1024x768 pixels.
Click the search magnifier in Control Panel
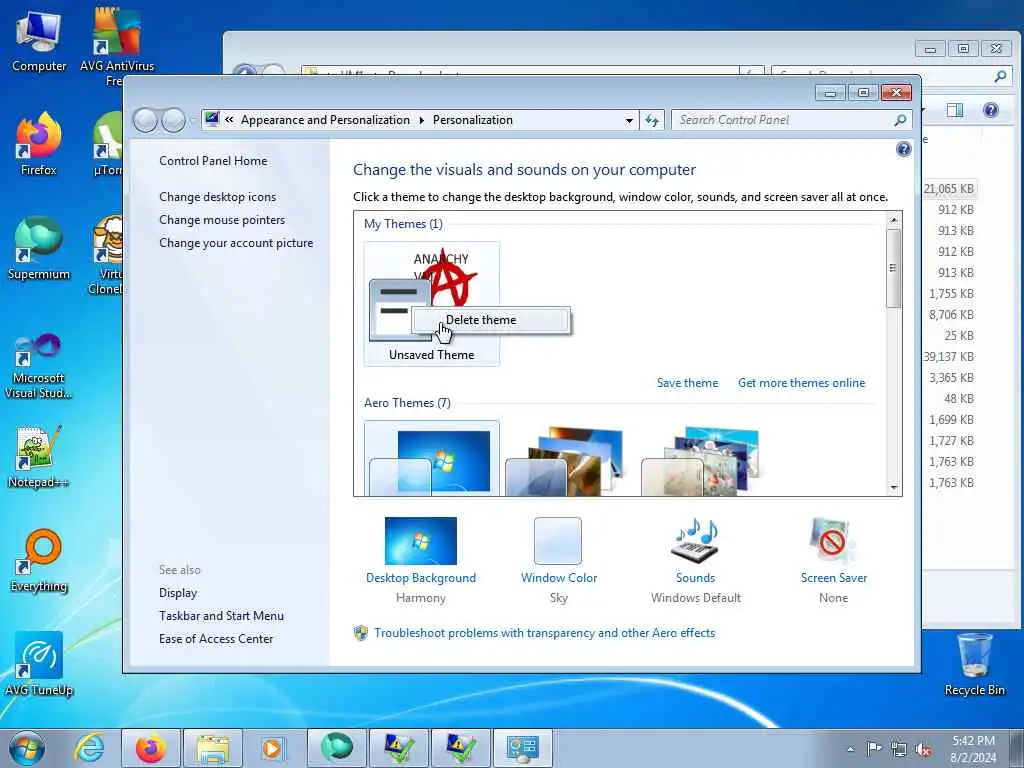(x=900, y=120)
